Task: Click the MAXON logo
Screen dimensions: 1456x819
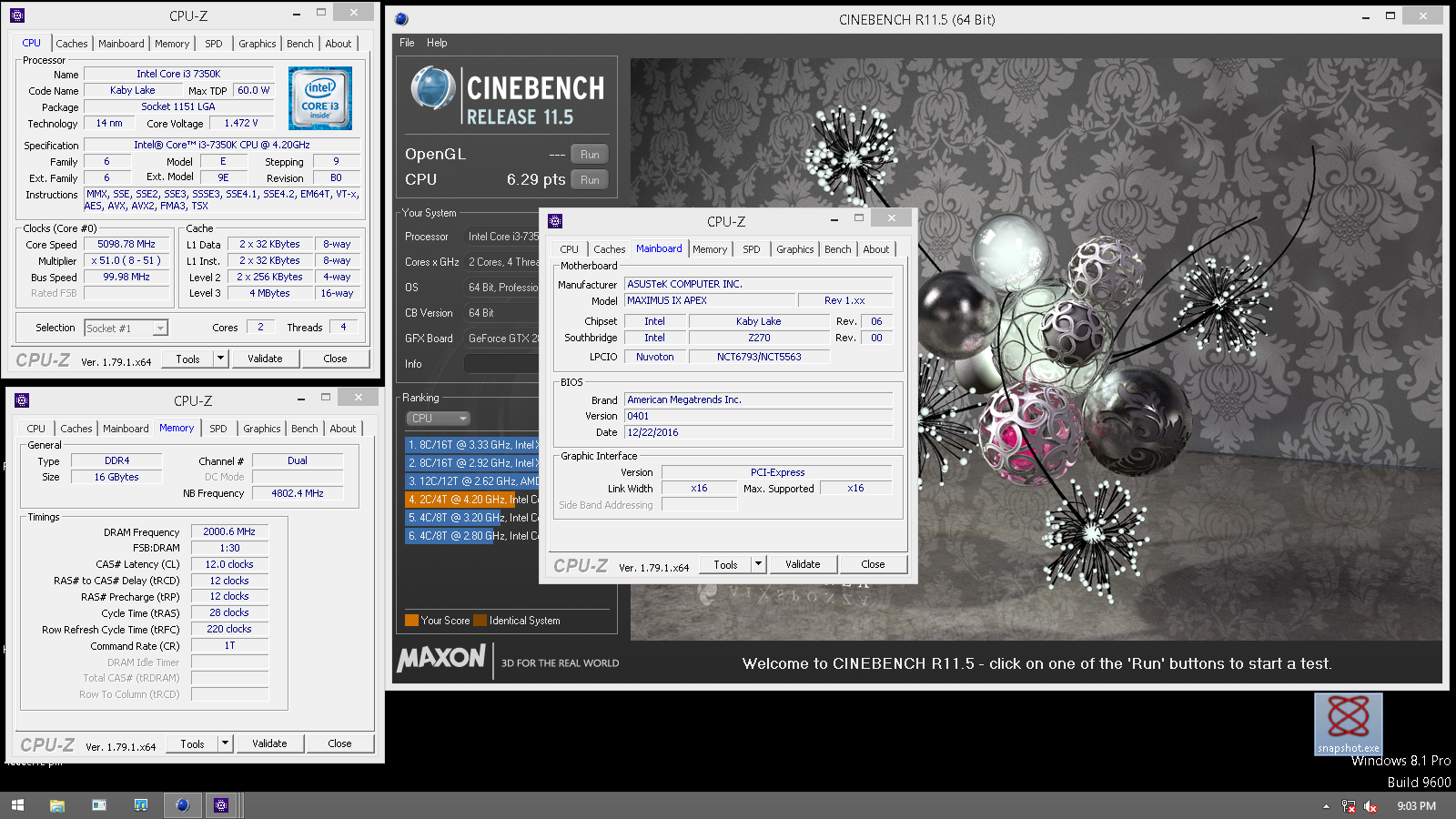Action: pos(441,658)
